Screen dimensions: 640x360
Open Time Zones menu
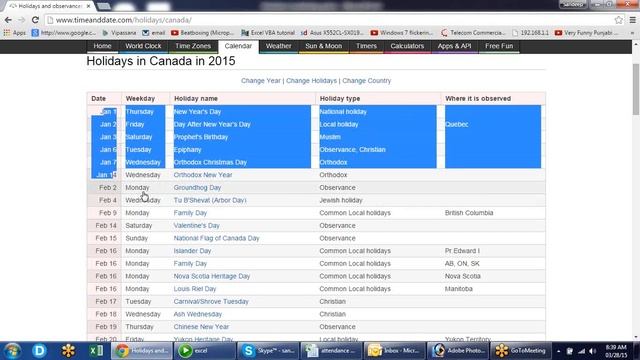(x=193, y=46)
